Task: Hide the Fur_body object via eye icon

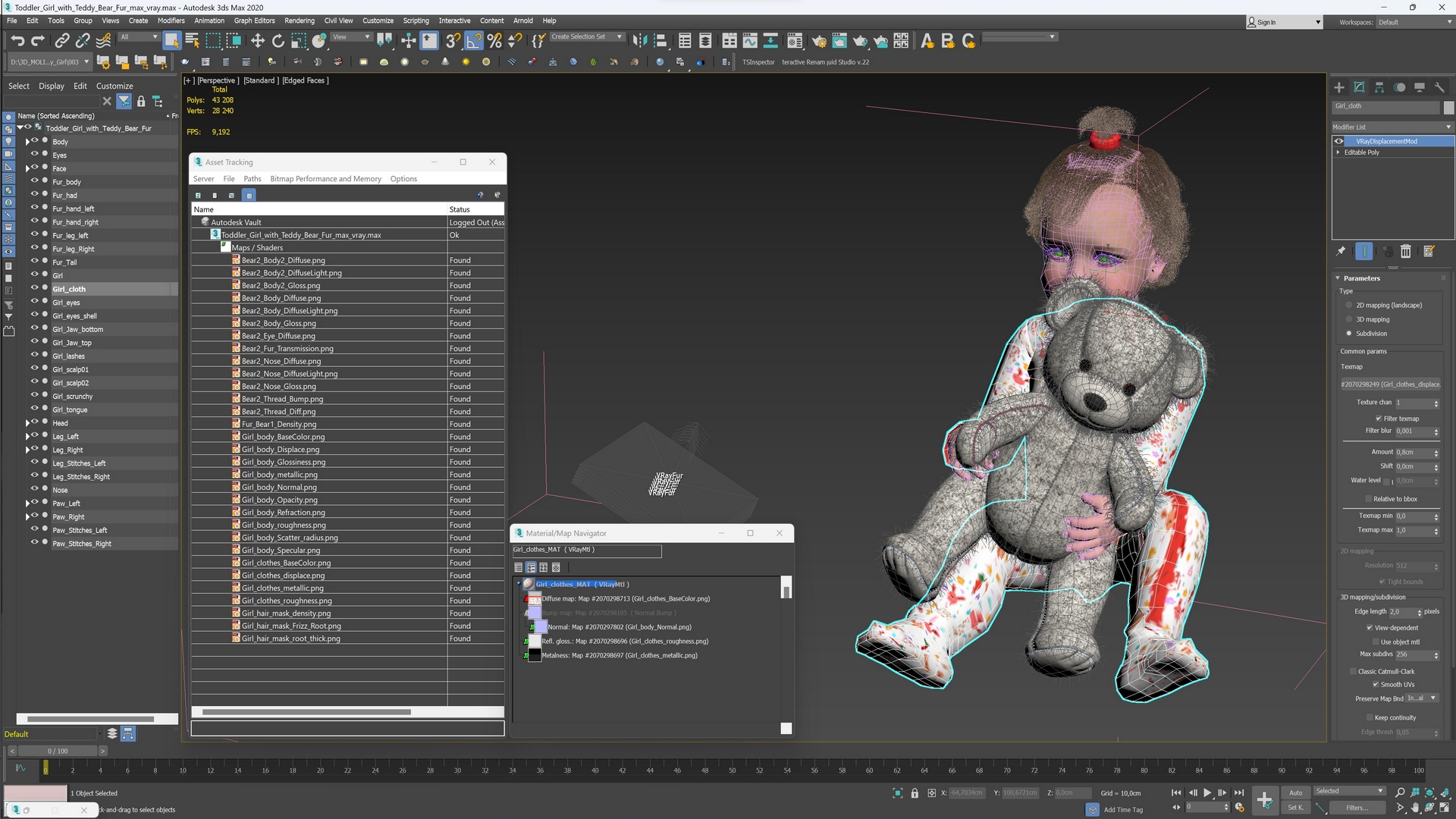Action: tap(34, 181)
